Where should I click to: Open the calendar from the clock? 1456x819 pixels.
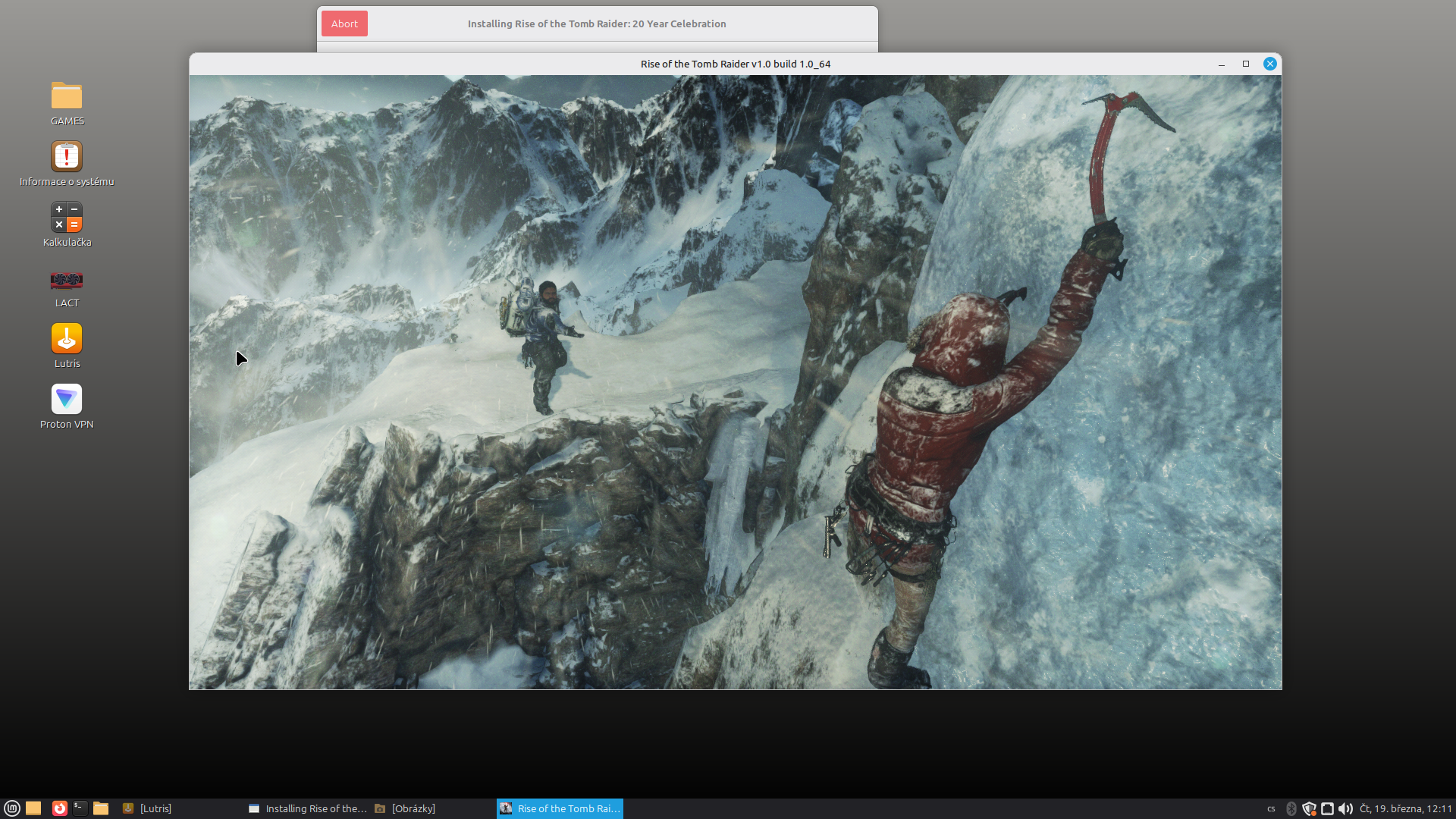pos(1405,808)
